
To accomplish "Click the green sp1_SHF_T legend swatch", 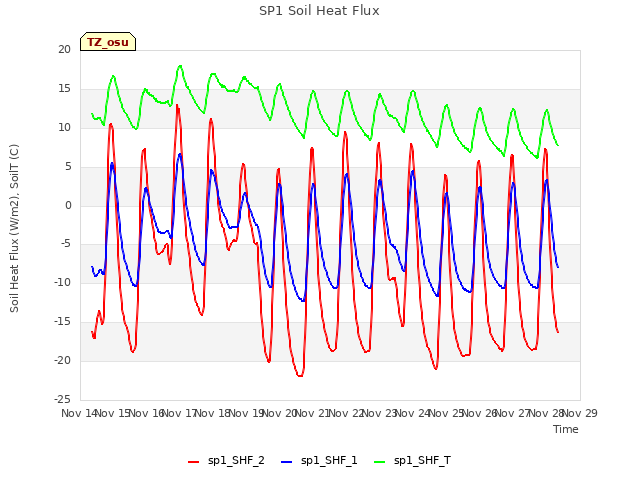I will click(380, 462).
